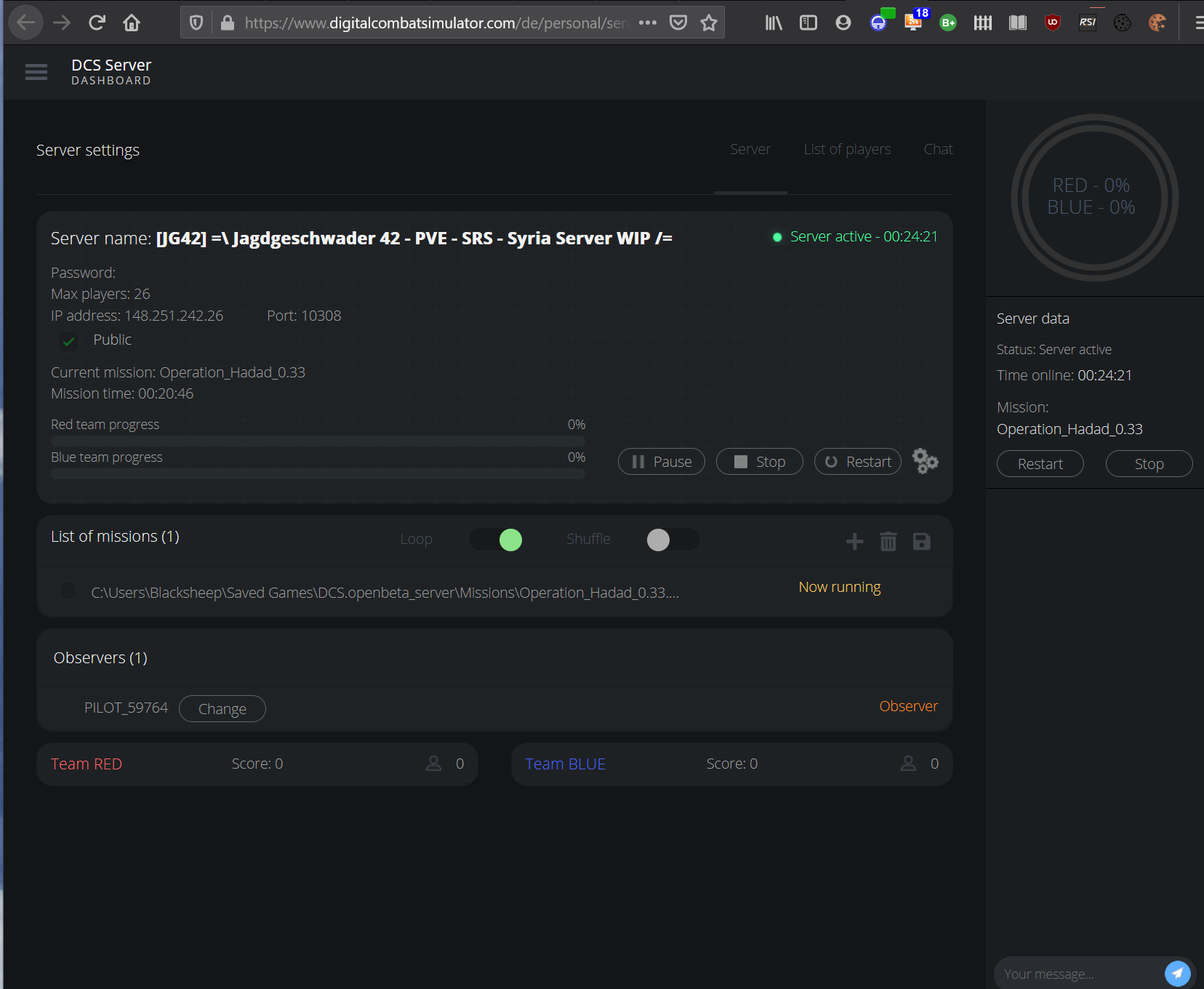Expand the Team BLUE panel
The height and width of the screenshot is (989, 1204).
coord(732,764)
